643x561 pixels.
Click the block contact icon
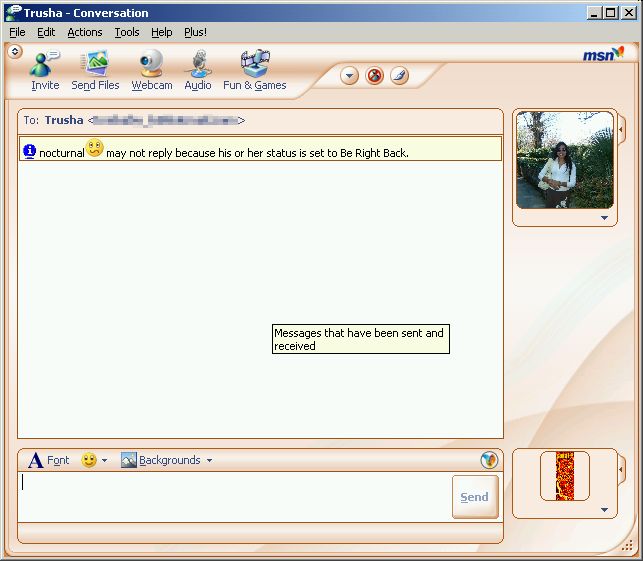375,76
